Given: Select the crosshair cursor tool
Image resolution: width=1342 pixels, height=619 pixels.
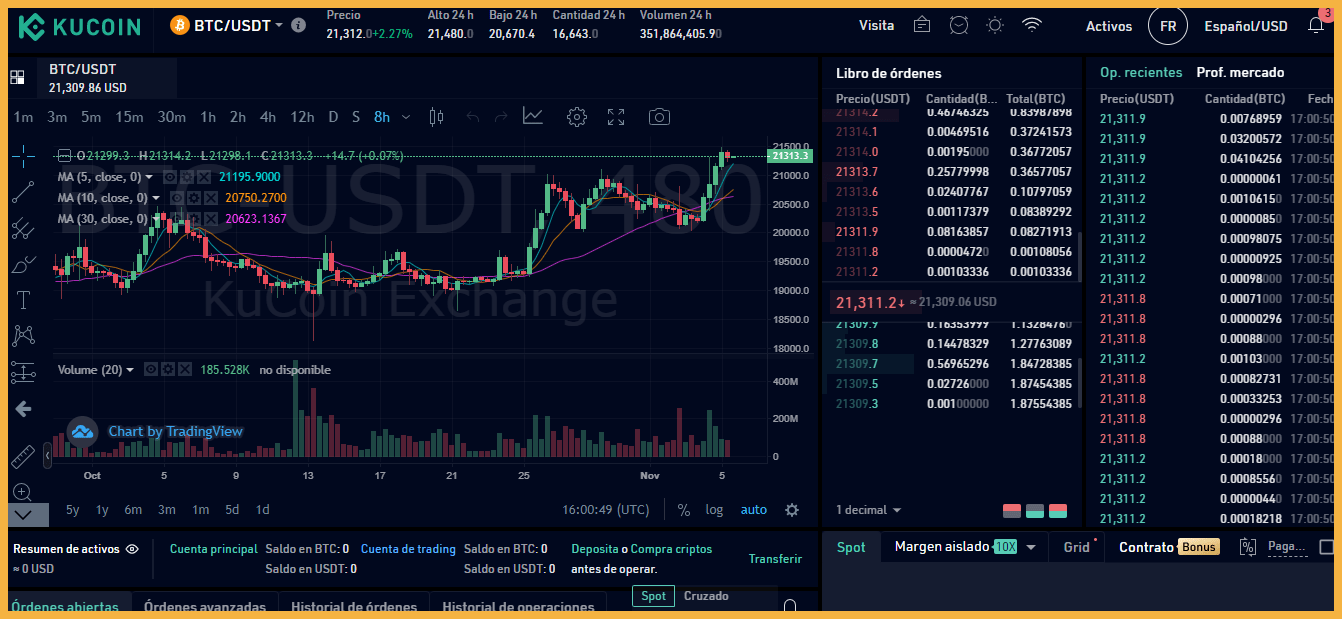Looking at the screenshot, I should (x=23, y=155).
